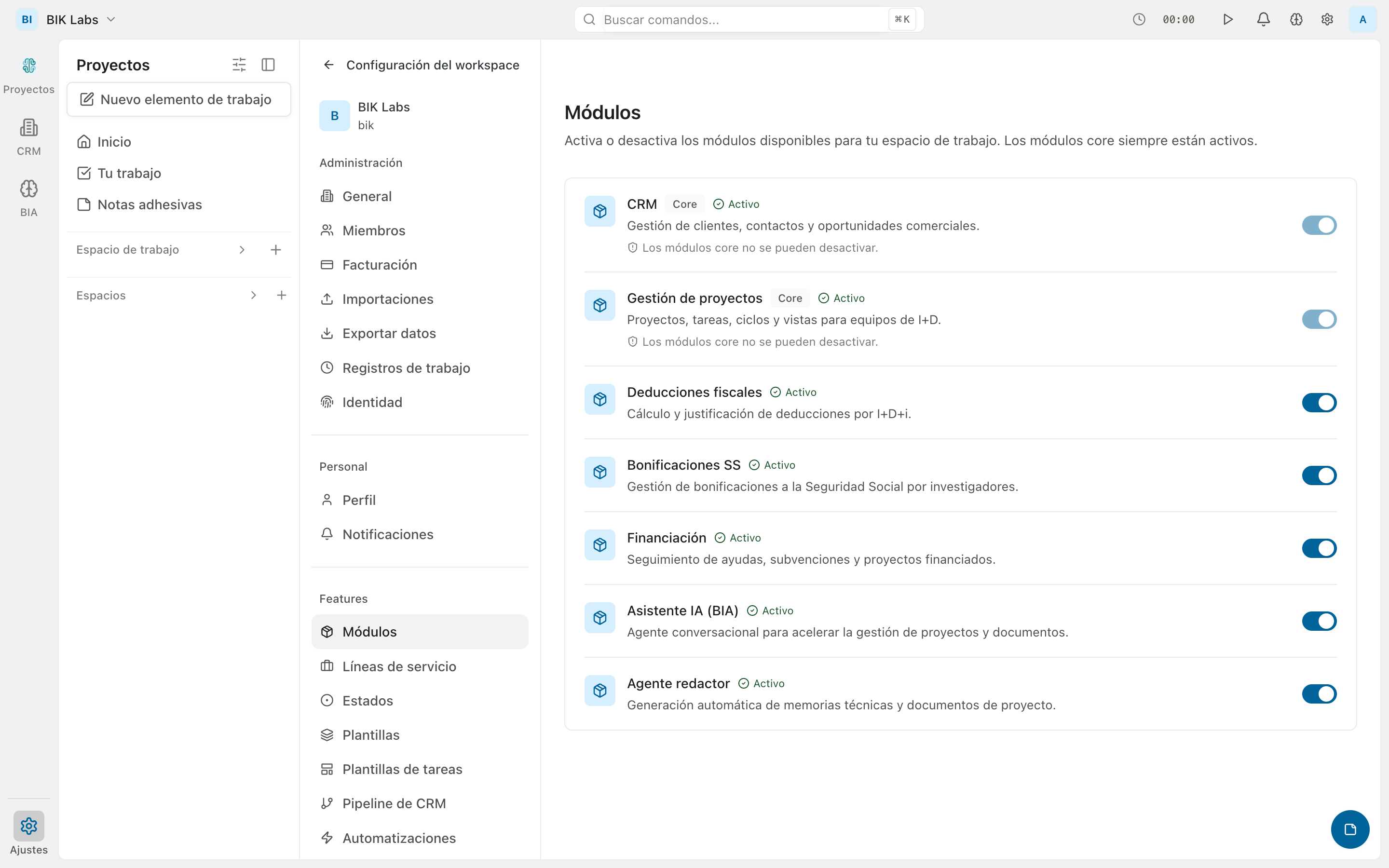Focus the Buscar comandos search field
The image size is (1389, 868).
tap(749, 19)
